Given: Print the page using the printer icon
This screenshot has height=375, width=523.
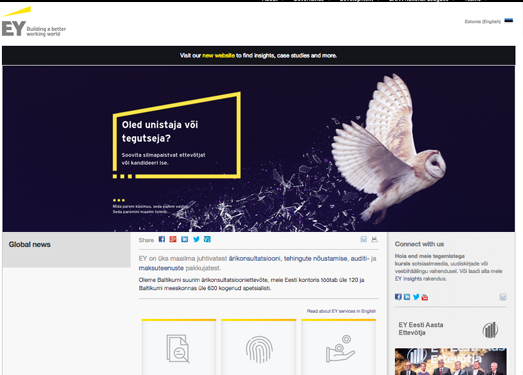Looking at the screenshot, I should click(x=375, y=239).
